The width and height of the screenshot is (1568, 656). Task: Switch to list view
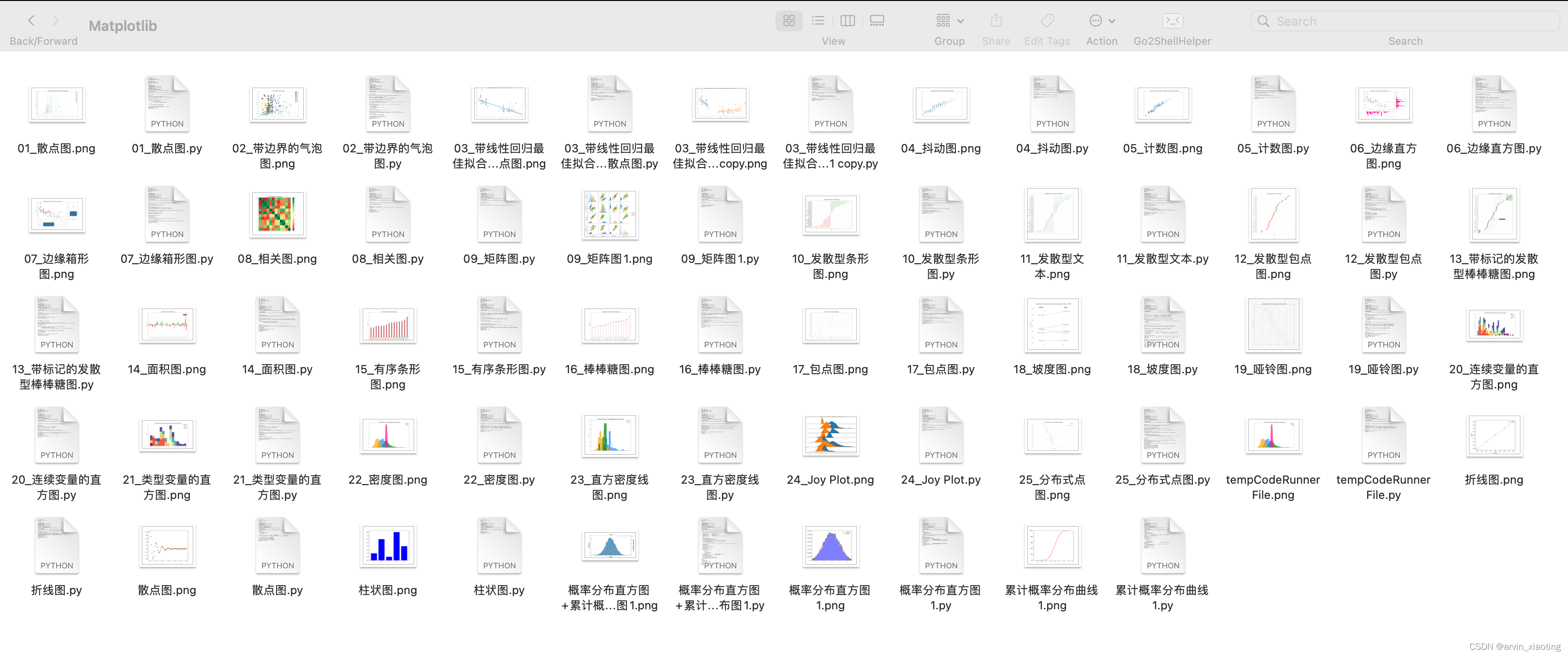[x=818, y=20]
